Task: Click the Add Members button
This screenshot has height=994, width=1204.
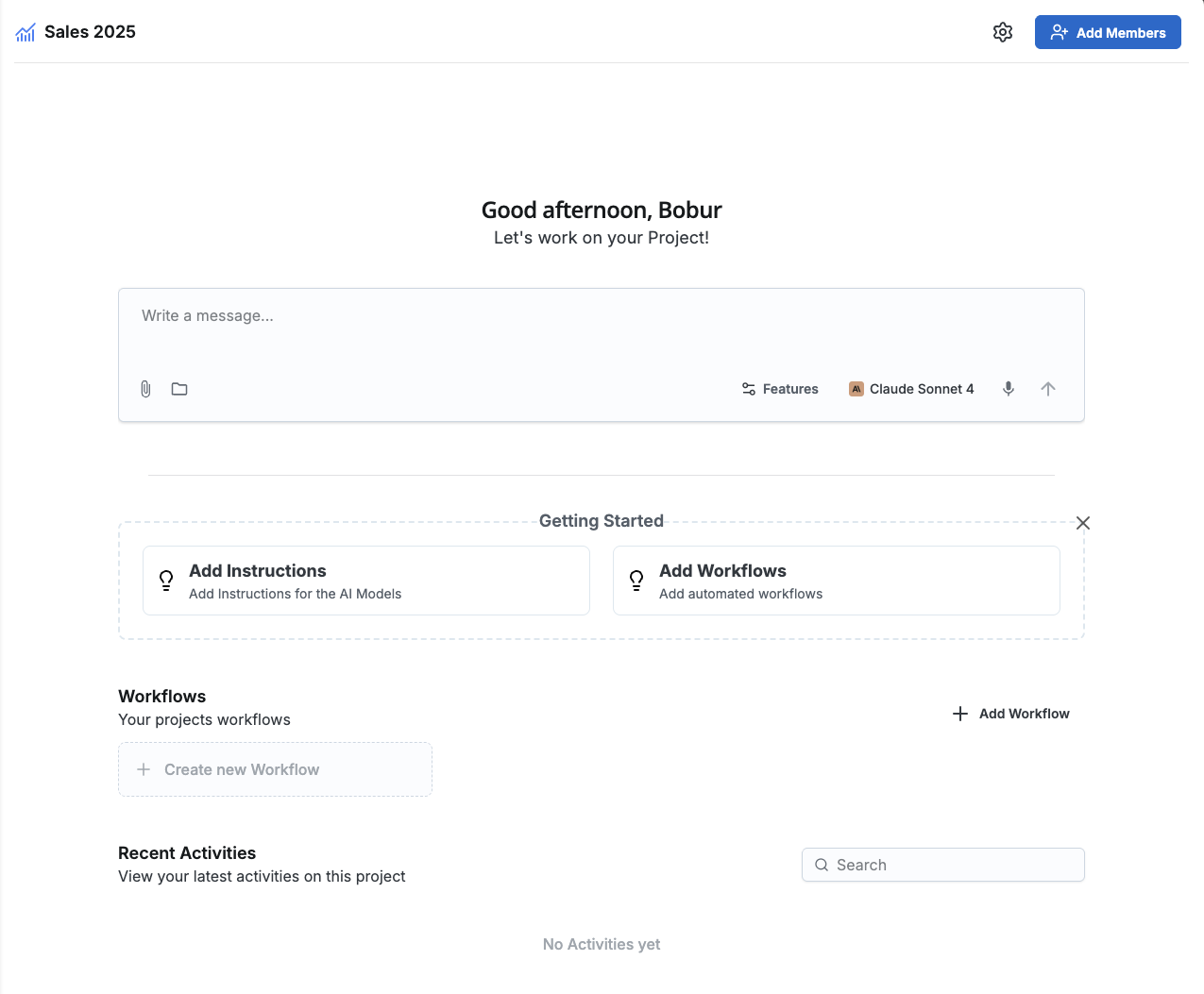Action: [x=1108, y=32]
